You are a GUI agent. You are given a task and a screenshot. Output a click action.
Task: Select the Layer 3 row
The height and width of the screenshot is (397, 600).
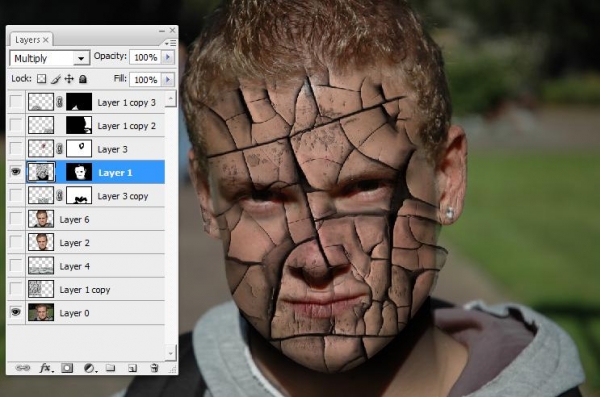tap(86, 149)
